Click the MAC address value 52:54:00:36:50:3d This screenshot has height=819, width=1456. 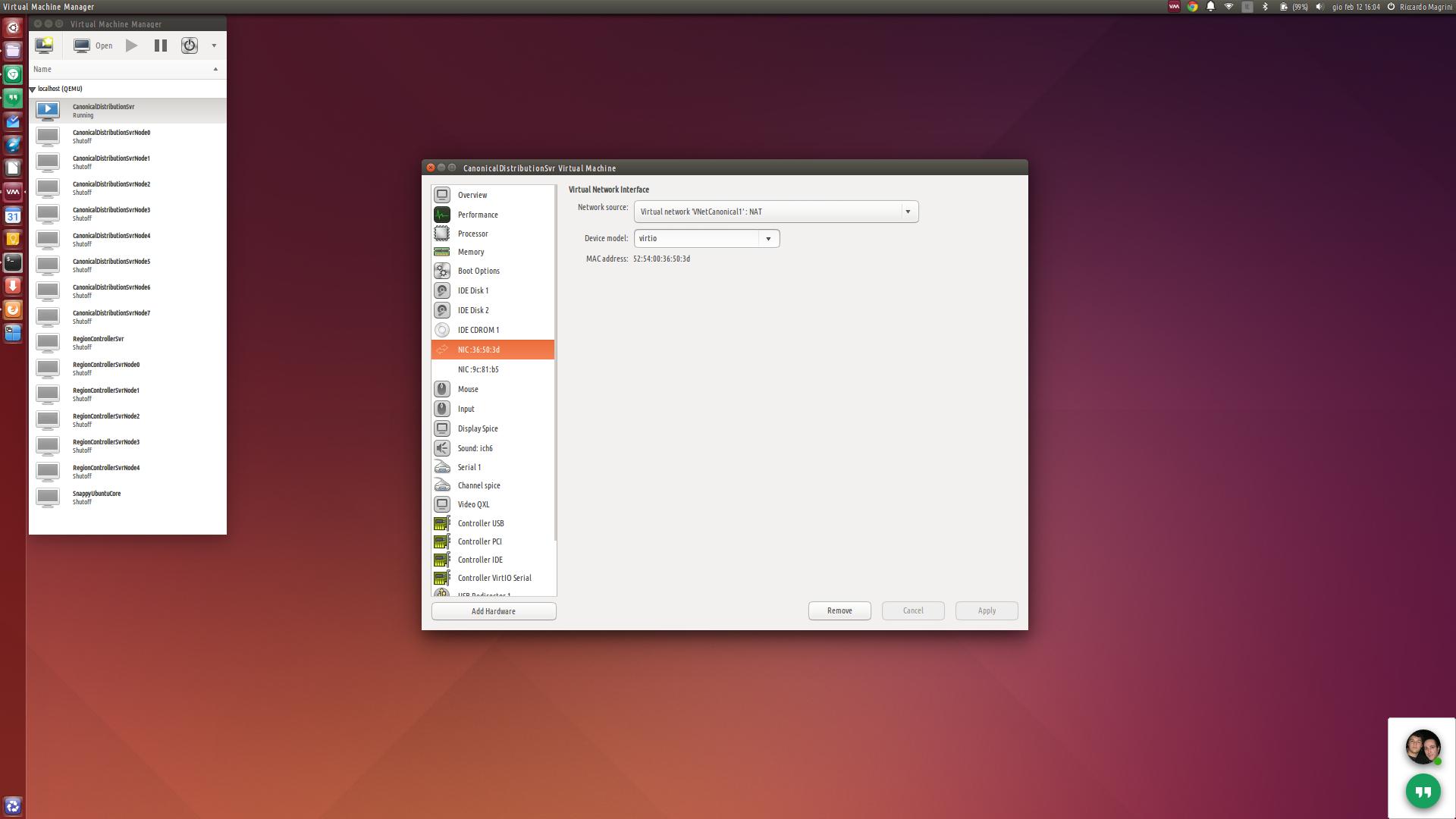coord(661,259)
